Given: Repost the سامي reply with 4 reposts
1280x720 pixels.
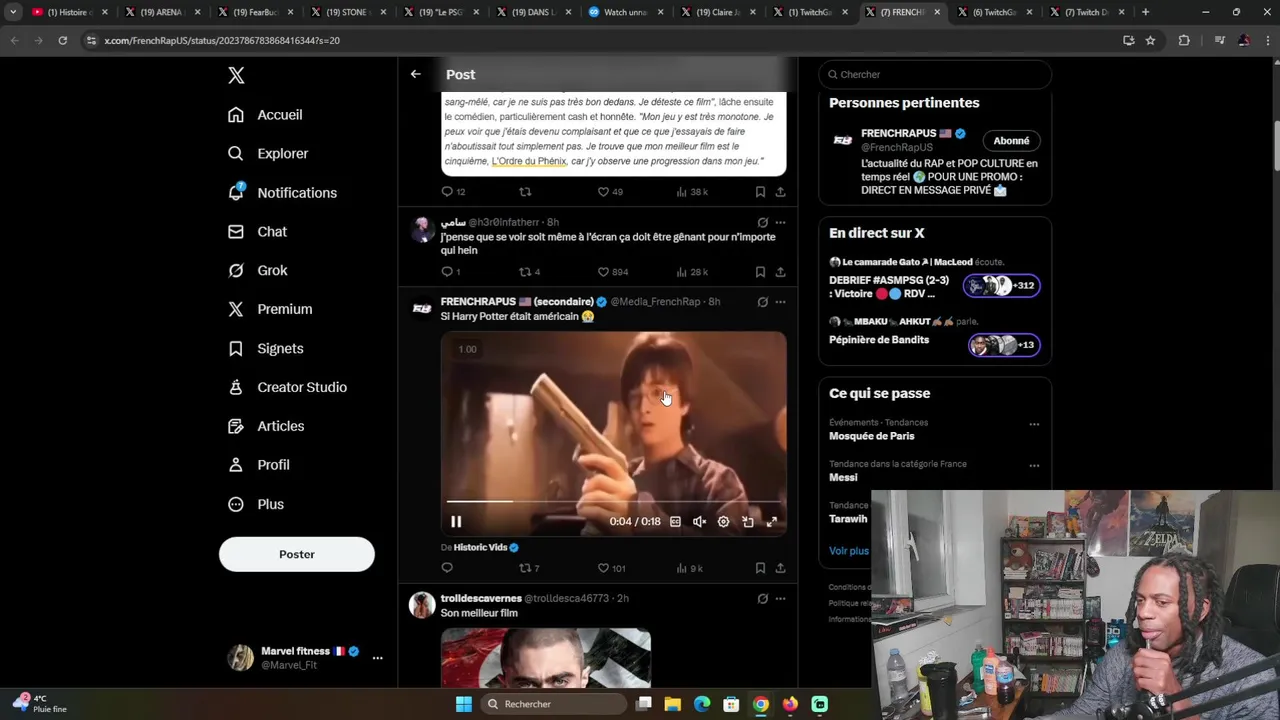Looking at the screenshot, I should click(x=529, y=272).
